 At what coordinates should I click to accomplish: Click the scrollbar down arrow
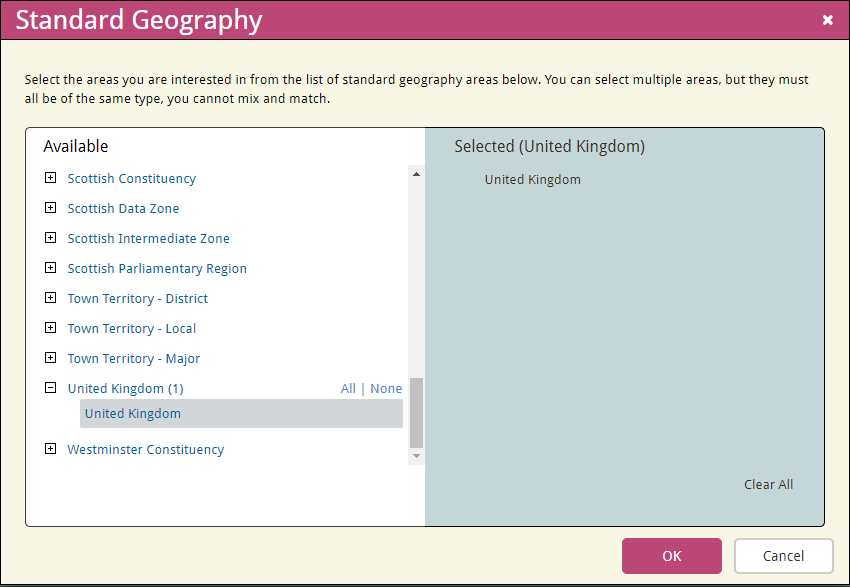coord(416,456)
